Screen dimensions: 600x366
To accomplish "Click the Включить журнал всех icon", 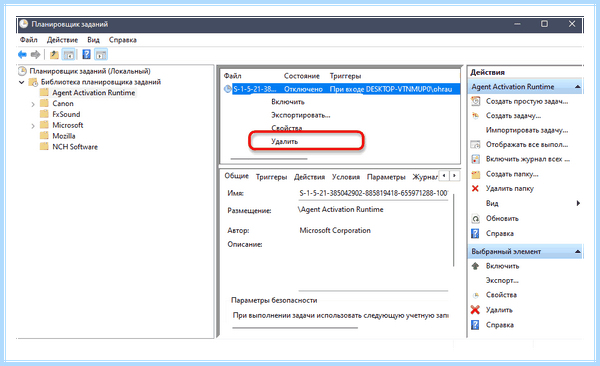I will tap(475, 159).
